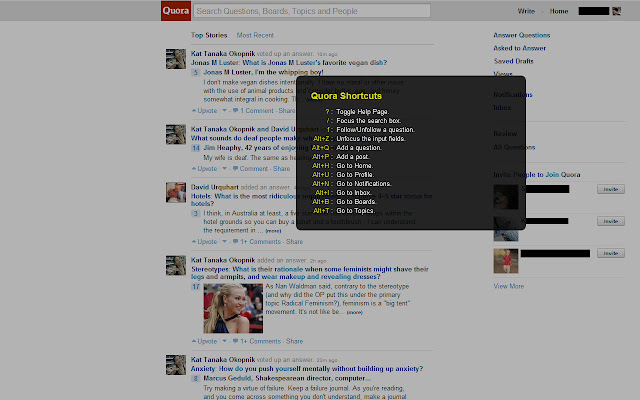Viewport: 640px width, 400px height.
Task: Open downvote arrow on Stereotypes answer
Action: tap(224, 341)
